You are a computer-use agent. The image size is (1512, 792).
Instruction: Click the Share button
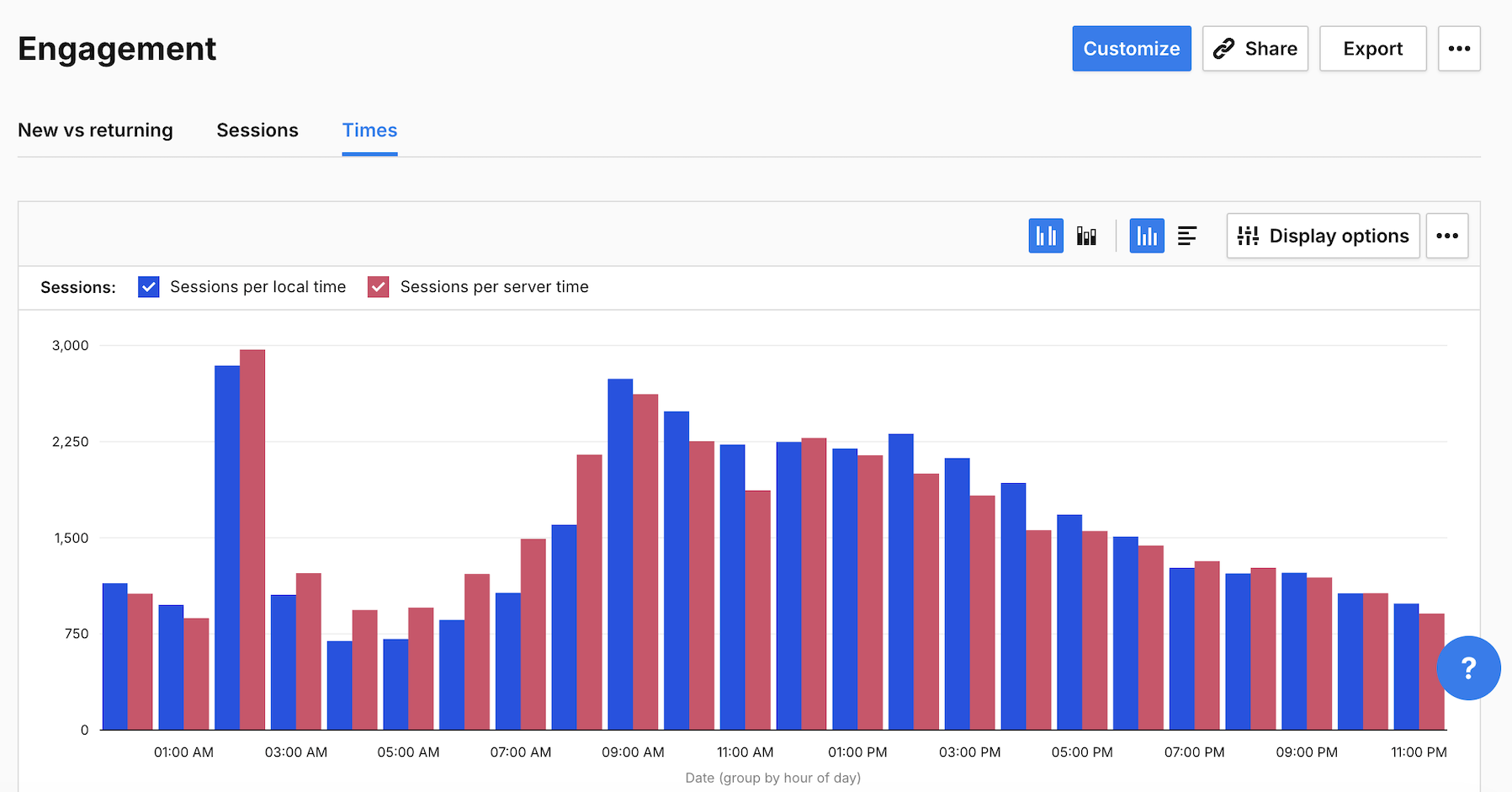point(1255,49)
